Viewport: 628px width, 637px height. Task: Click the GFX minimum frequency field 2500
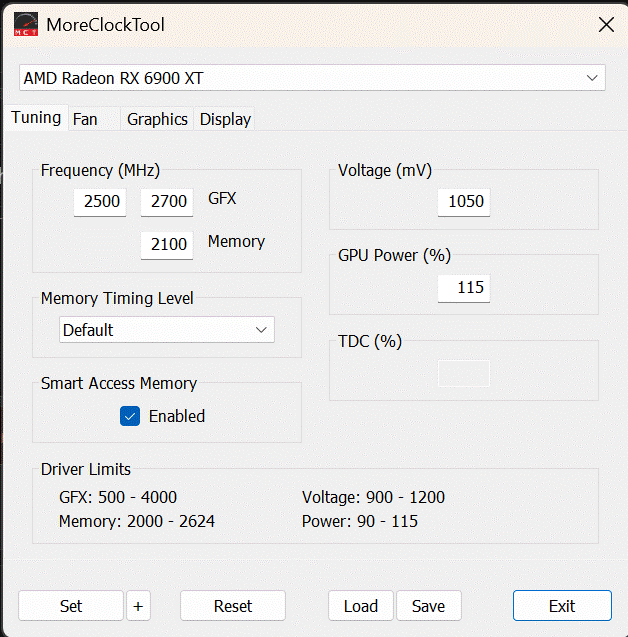point(100,202)
